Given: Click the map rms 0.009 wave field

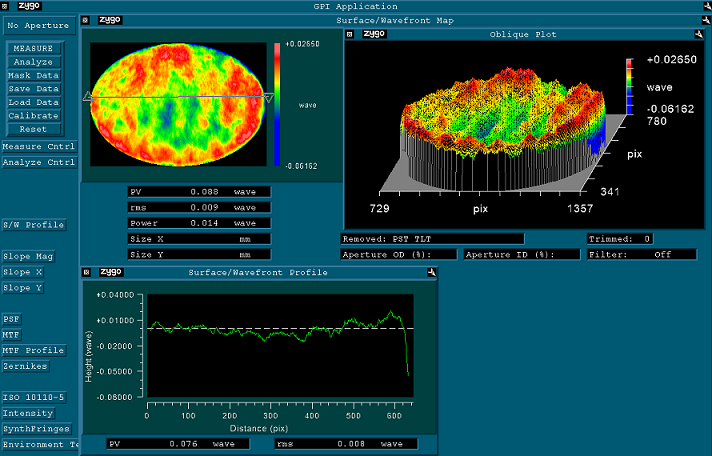Looking at the screenshot, I should [x=199, y=208].
